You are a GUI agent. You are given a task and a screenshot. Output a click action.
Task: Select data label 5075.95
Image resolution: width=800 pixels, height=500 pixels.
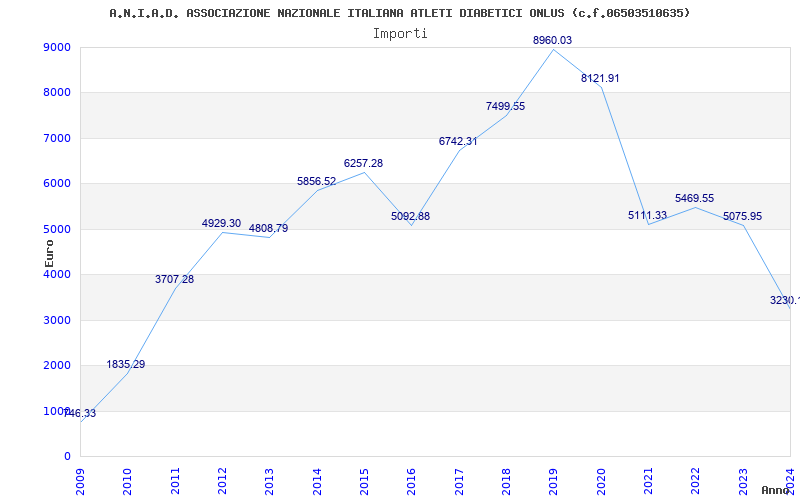742,216
